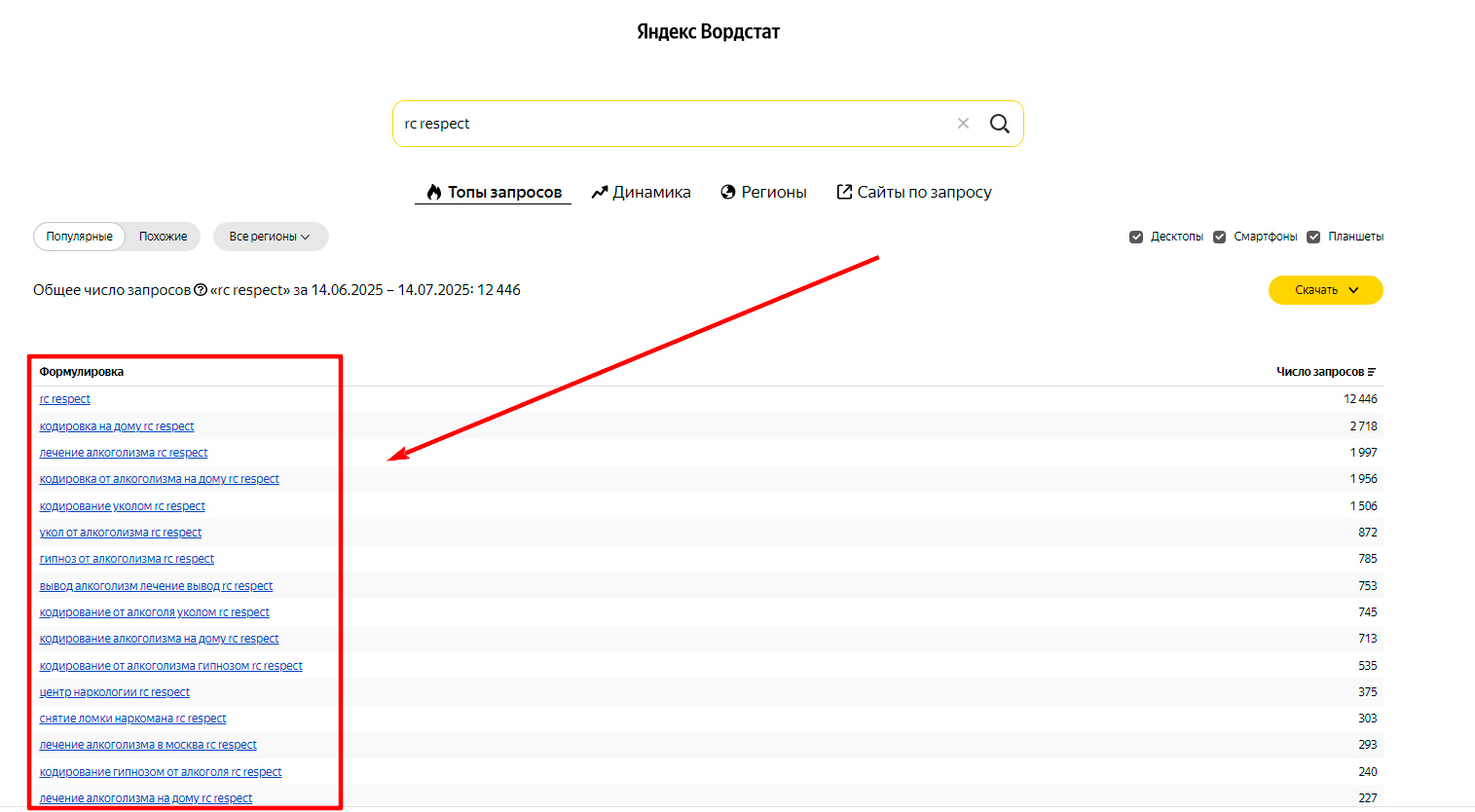Screen dimensions: 1475x812
Task: Open the Скачать download dropdown
Action: pos(1325,290)
